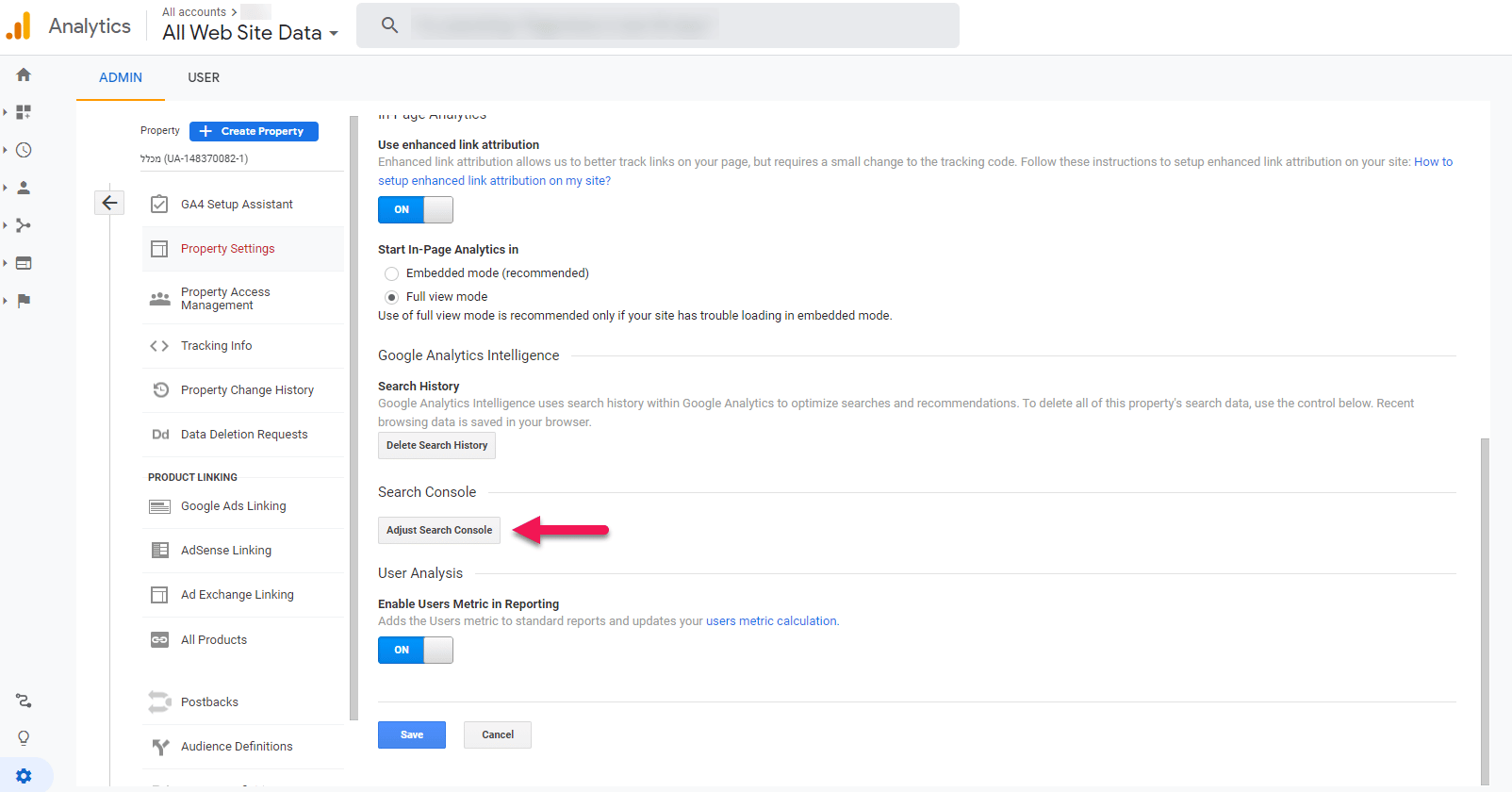Click Tracking Info code brackets icon
Screen dimensions: 1512x792
159,346
